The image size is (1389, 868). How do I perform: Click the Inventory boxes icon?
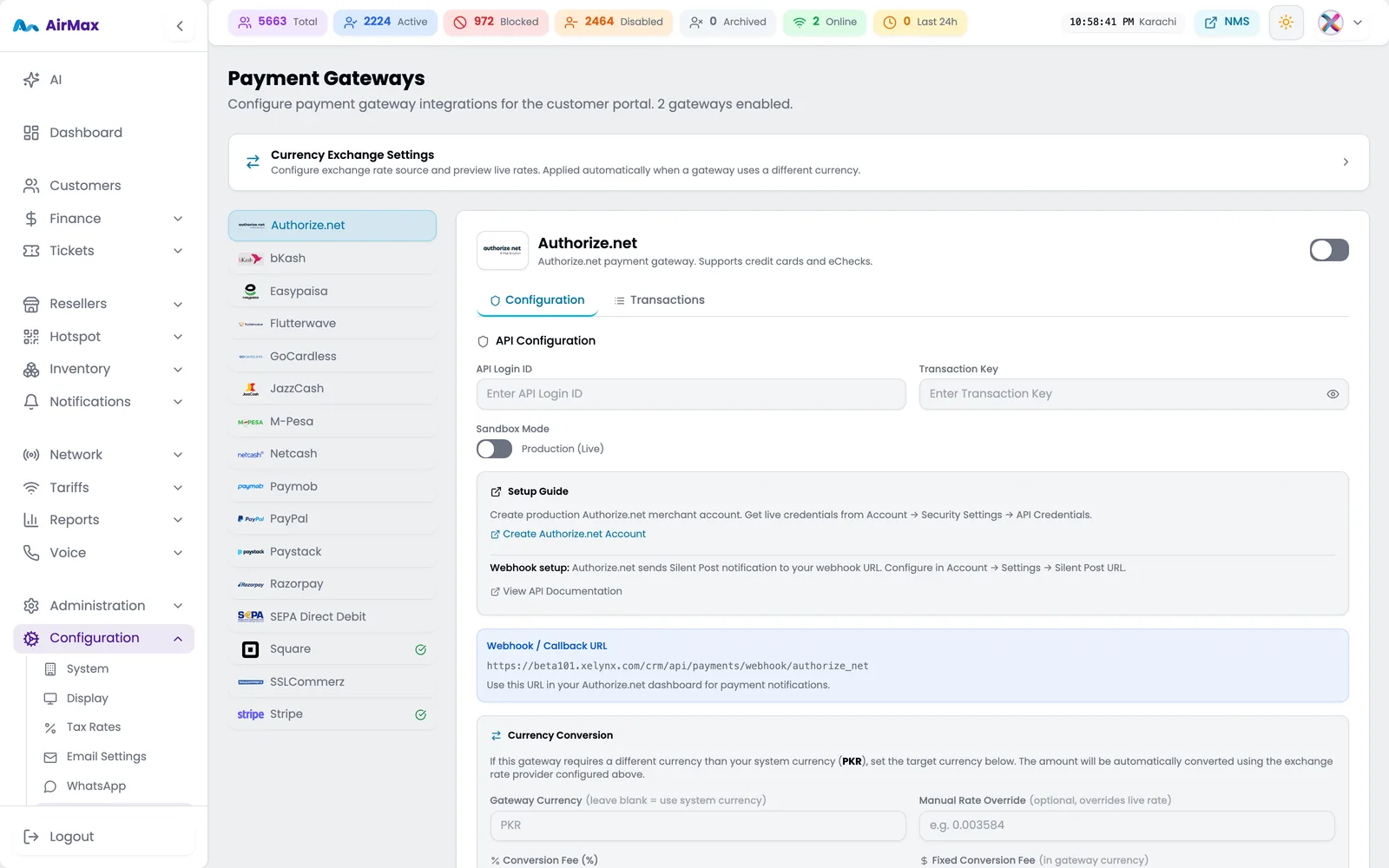(31, 369)
